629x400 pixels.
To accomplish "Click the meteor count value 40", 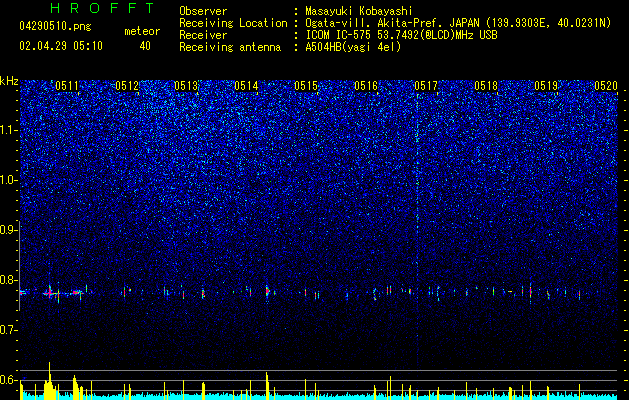I will click(145, 46).
